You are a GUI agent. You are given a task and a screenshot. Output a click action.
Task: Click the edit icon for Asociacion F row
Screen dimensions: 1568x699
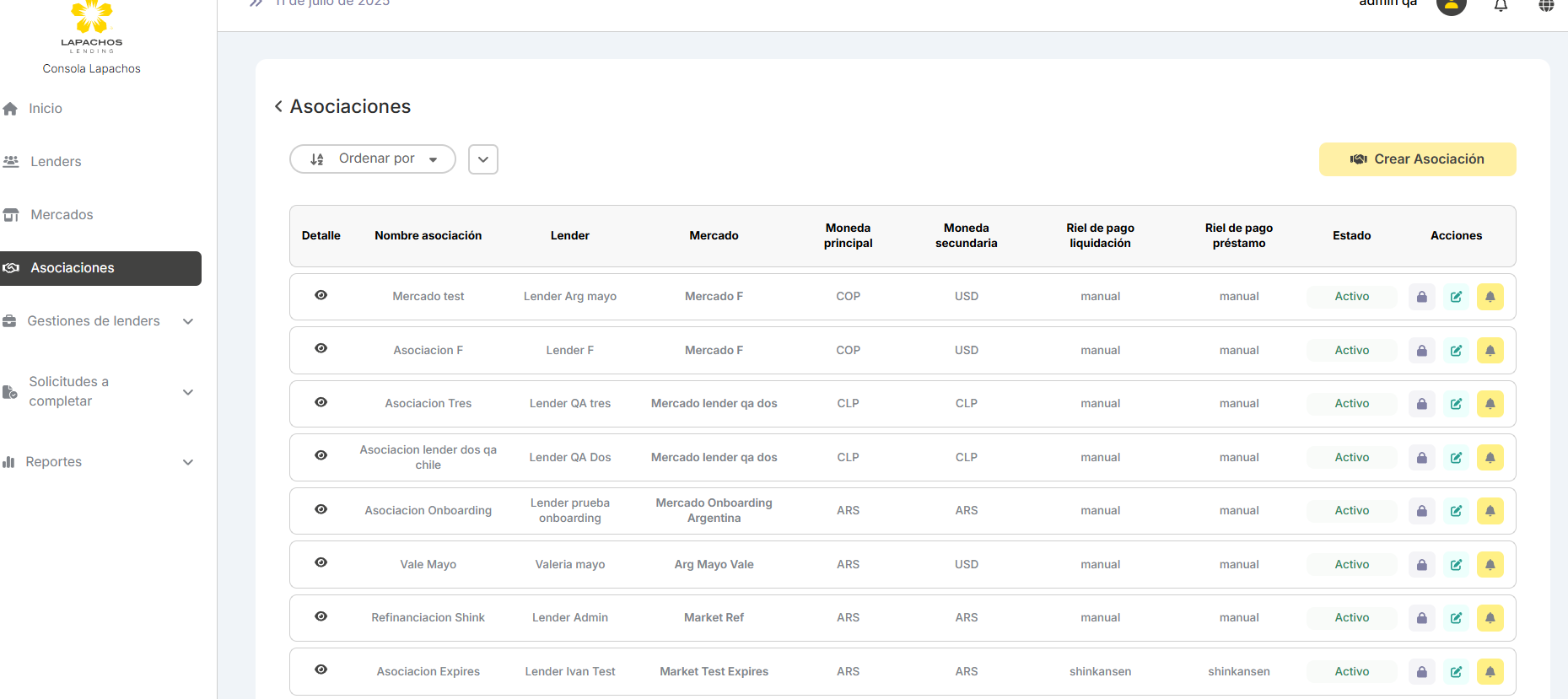tap(1456, 351)
